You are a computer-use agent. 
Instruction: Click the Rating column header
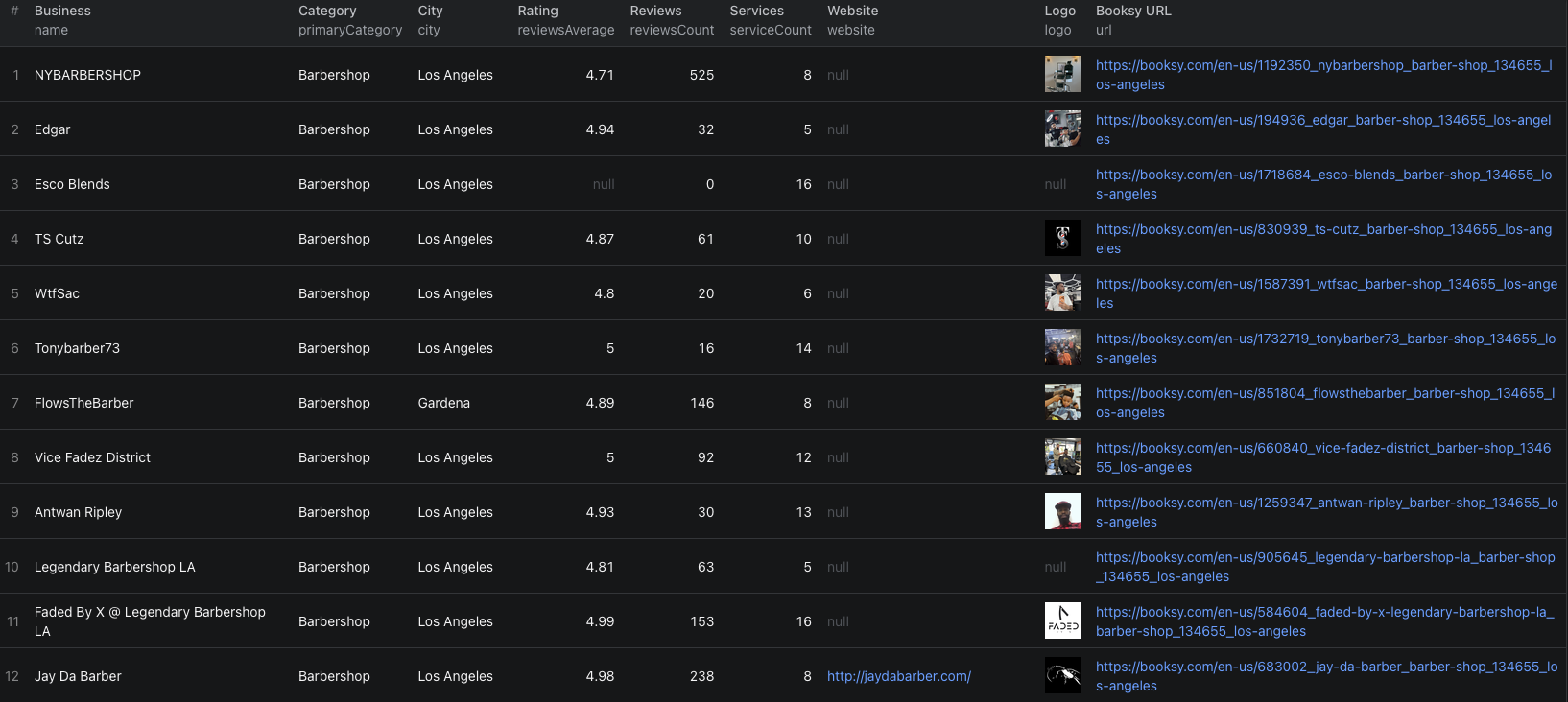[566, 20]
